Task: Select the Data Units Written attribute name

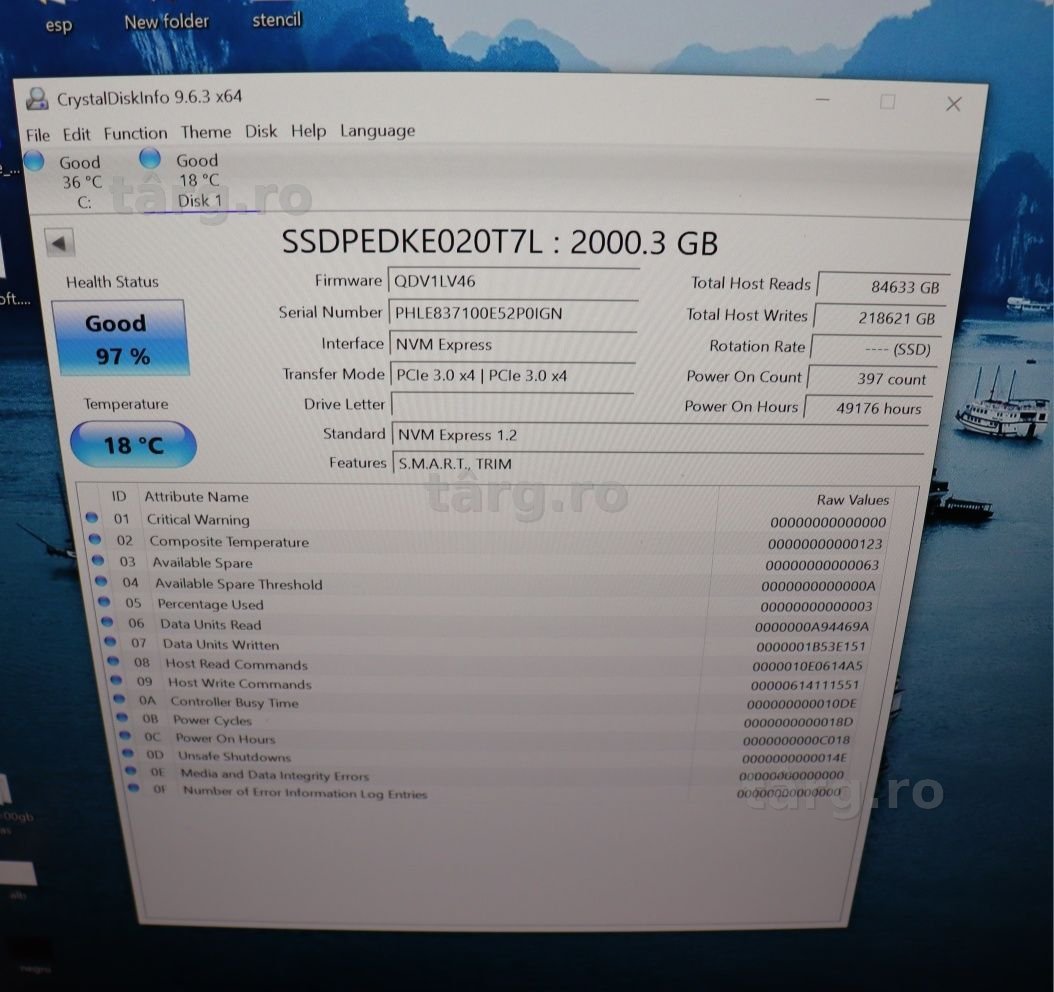Action: point(220,644)
